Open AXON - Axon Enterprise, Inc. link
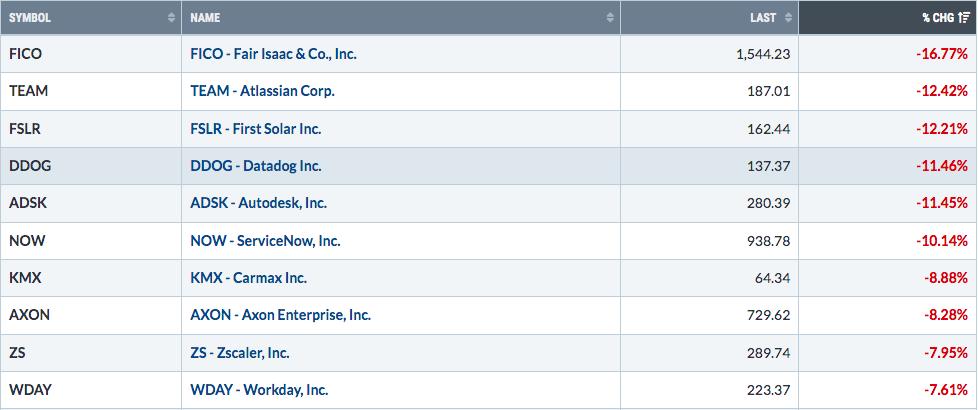The image size is (978, 410). pyautogui.click(x=281, y=315)
